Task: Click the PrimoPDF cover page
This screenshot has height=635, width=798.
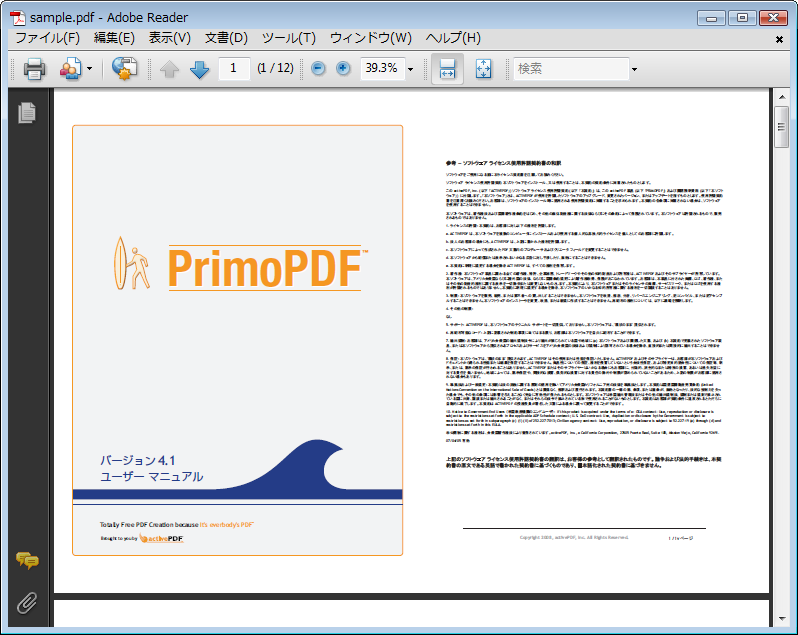Action: pyautogui.click(x=238, y=340)
